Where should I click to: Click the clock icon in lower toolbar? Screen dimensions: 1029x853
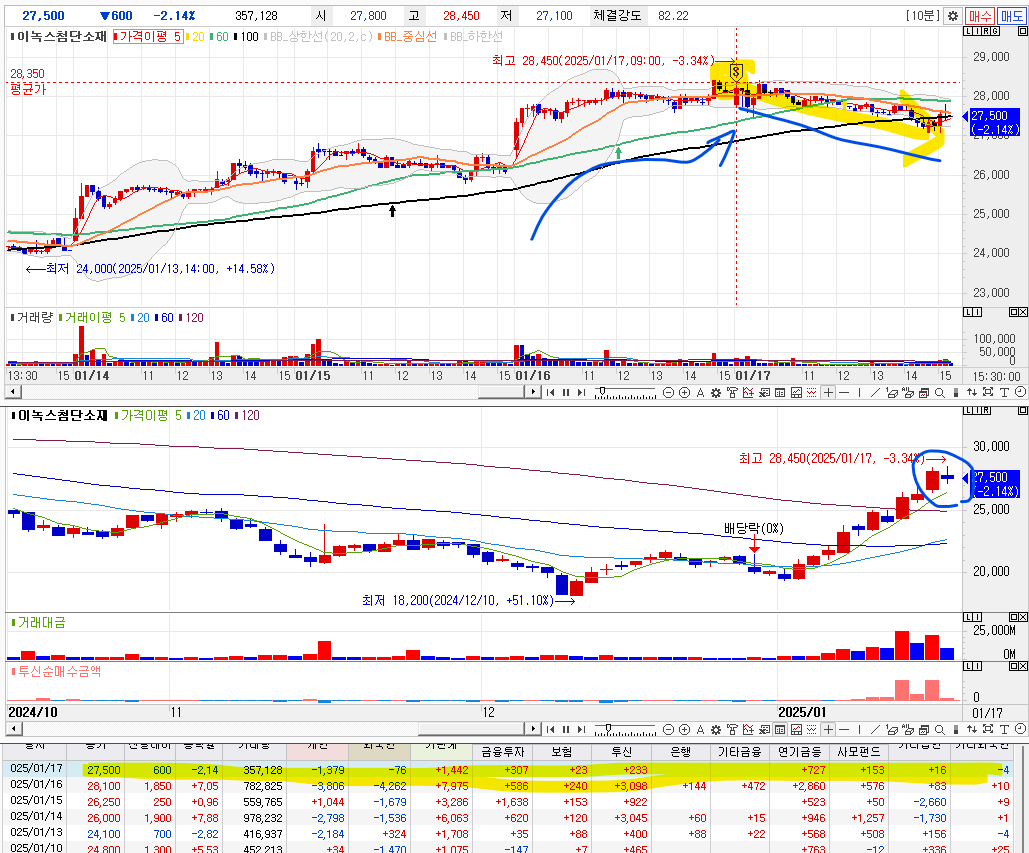(1020, 728)
